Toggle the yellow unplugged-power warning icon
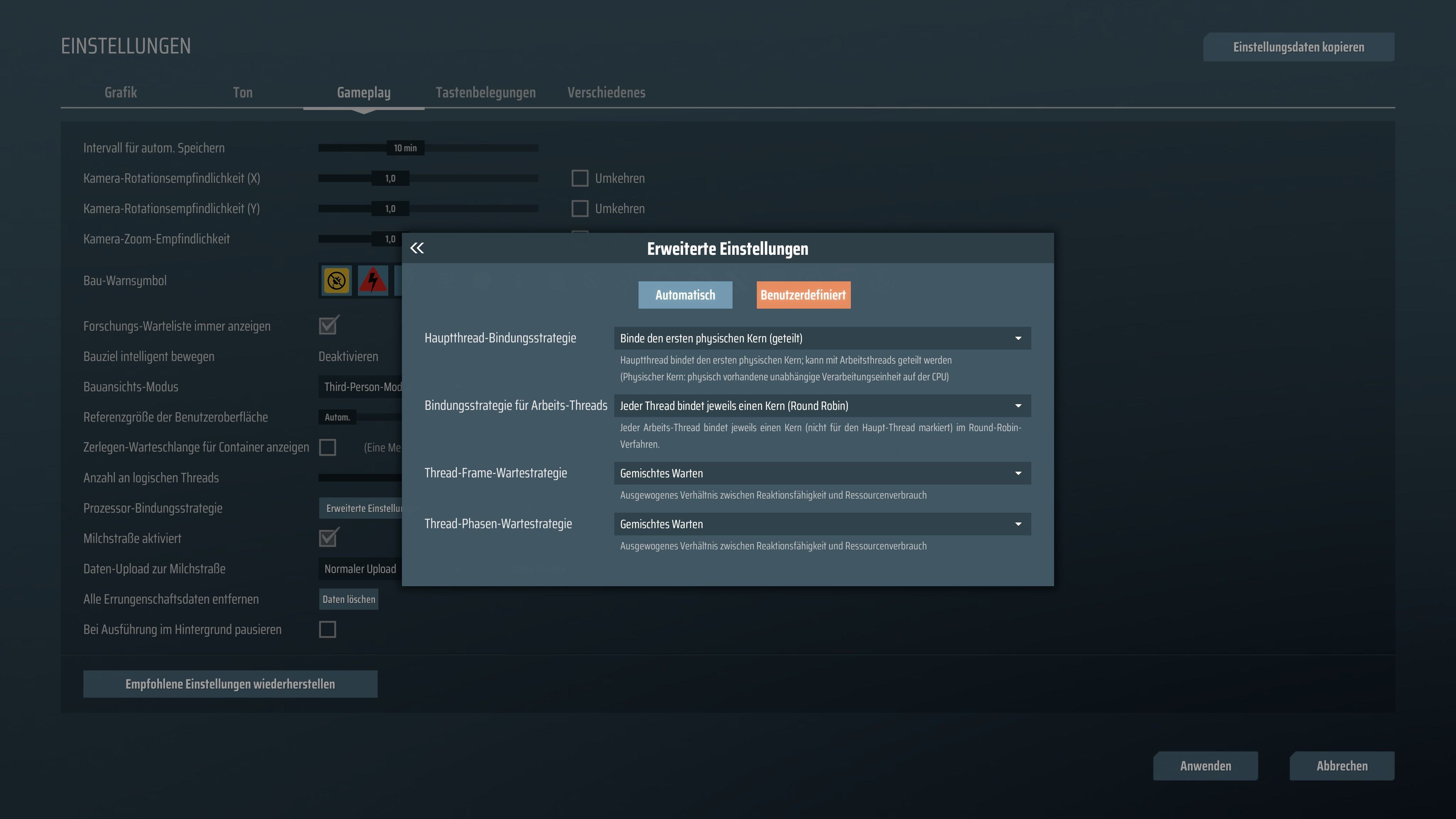The width and height of the screenshot is (1456, 819). pos(336,280)
